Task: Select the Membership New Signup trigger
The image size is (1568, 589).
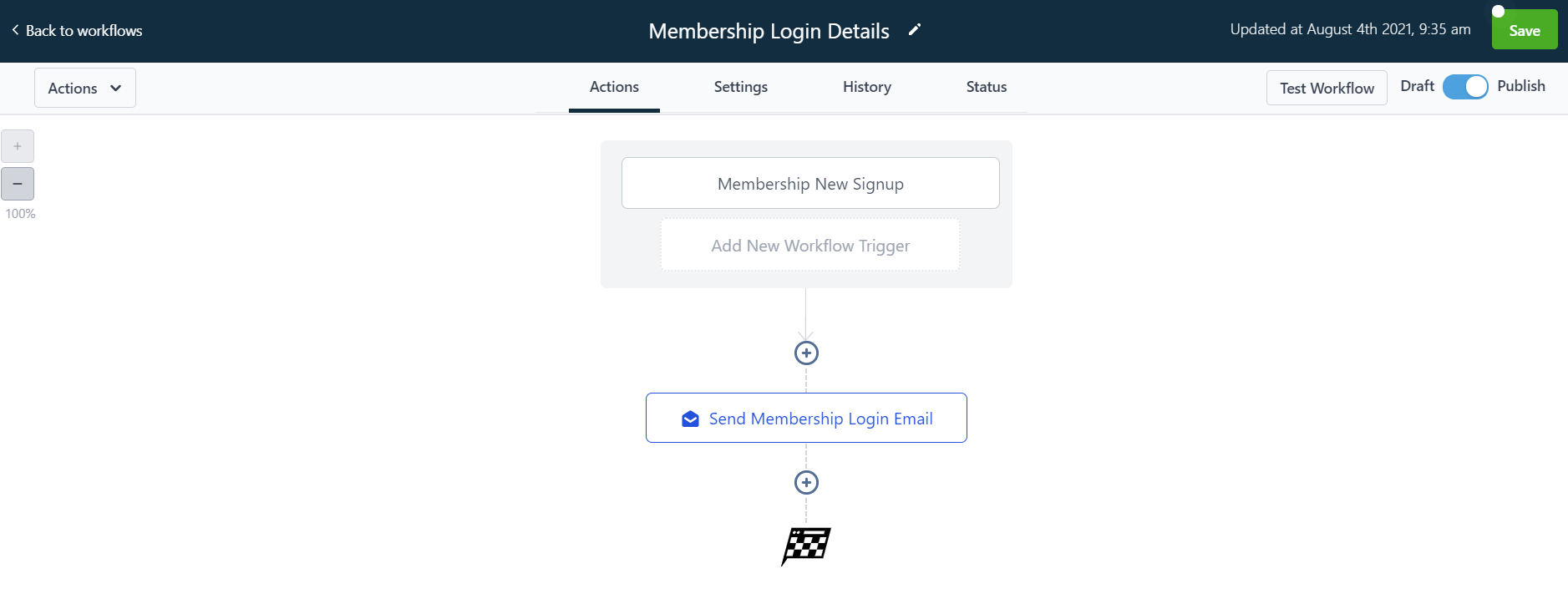Action: pyautogui.click(x=809, y=183)
